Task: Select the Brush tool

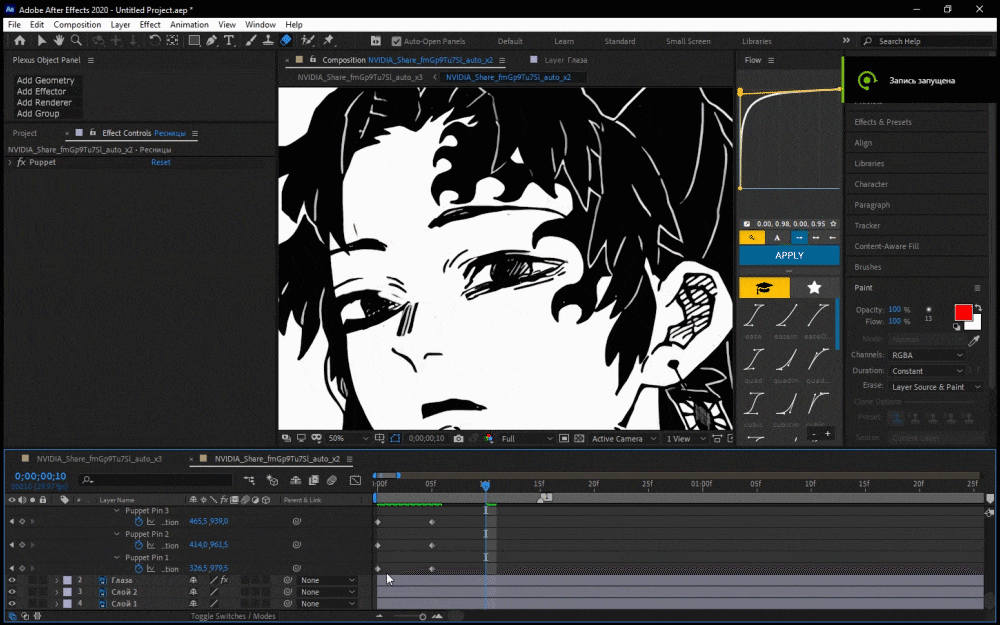Action: click(x=251, y=41)
